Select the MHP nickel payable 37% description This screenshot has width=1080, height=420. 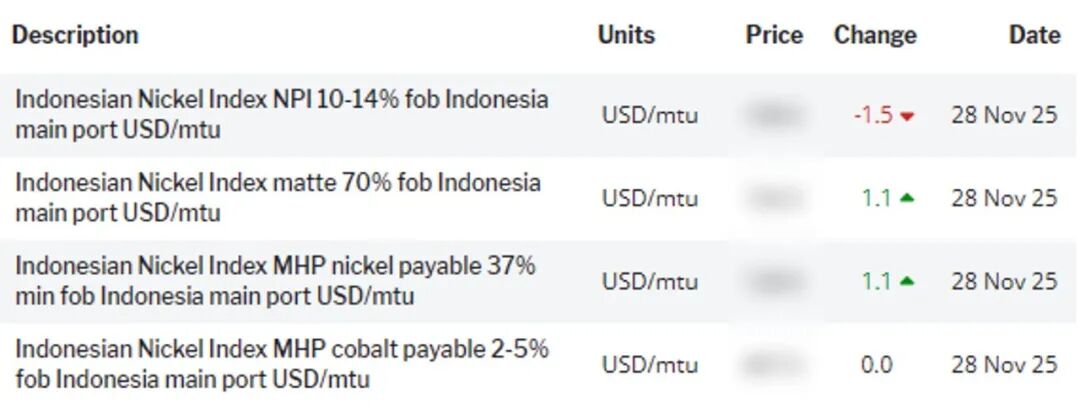[x=275, y=281]
